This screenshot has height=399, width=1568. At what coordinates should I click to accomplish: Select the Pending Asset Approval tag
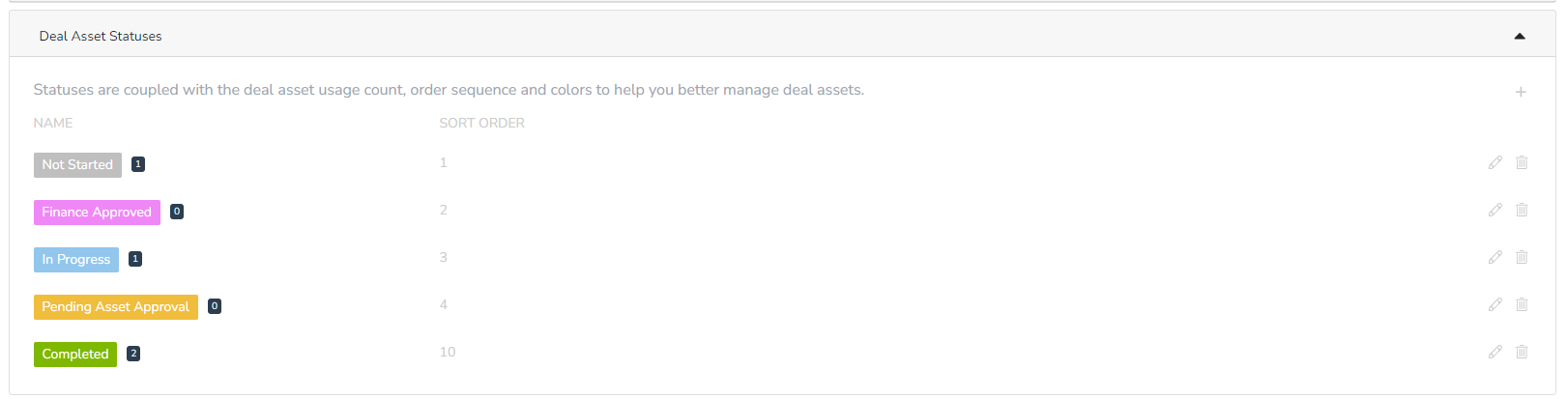pos(116,307)
